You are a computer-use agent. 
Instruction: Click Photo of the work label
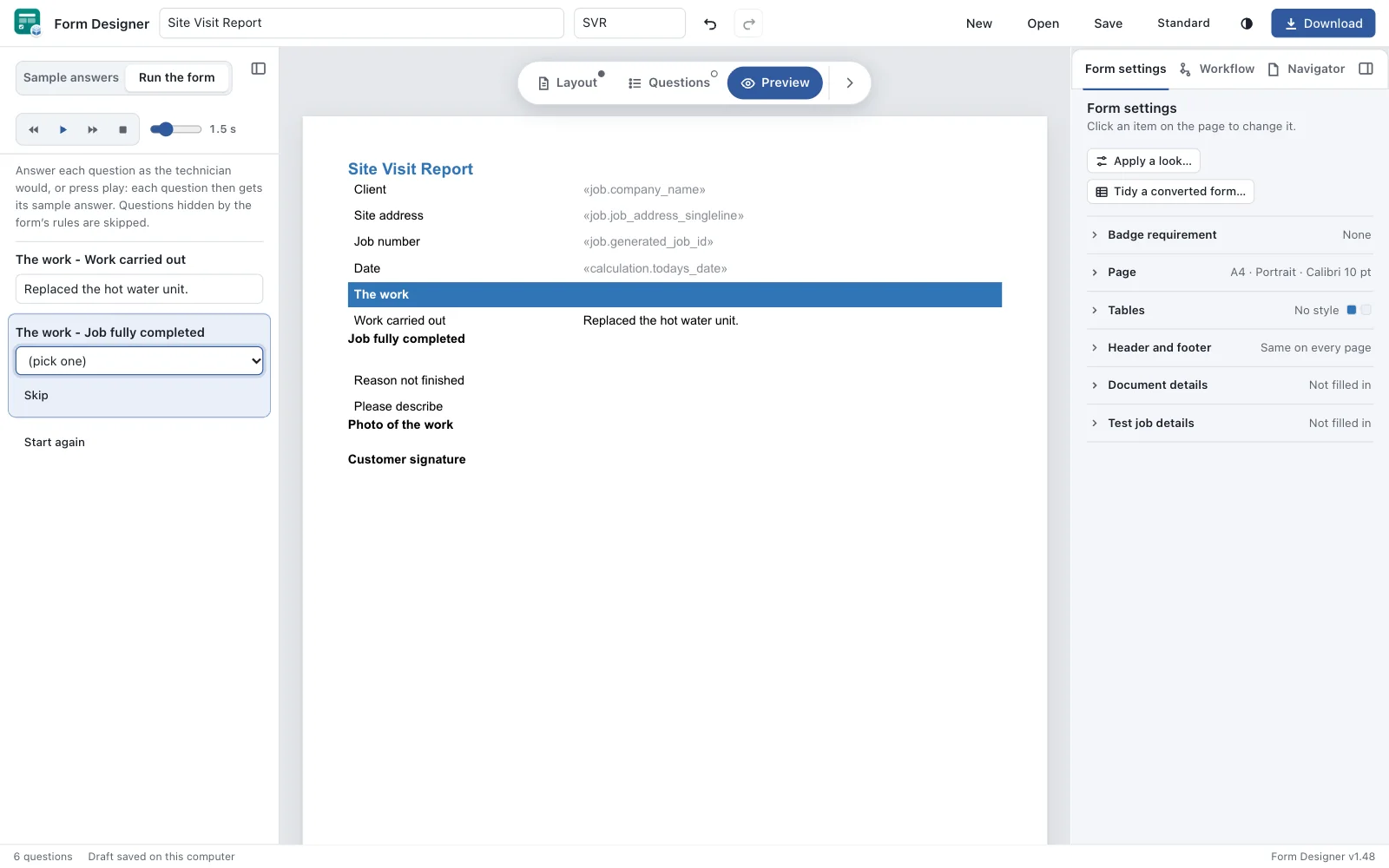pos(400,425)
